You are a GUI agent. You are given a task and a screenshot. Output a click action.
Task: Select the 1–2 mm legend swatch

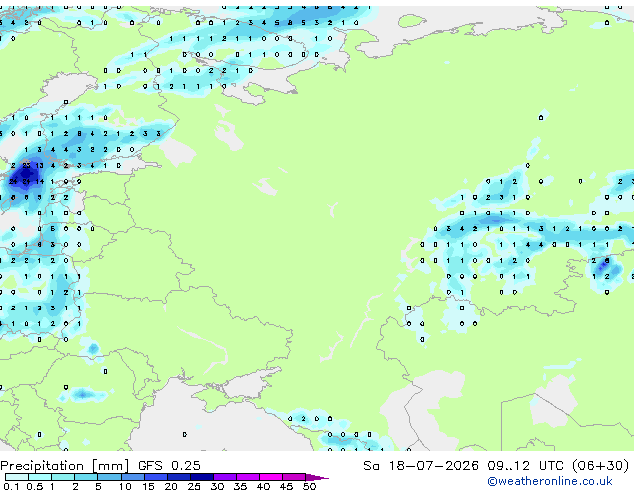pyautogui.click(x=63, y=477)
